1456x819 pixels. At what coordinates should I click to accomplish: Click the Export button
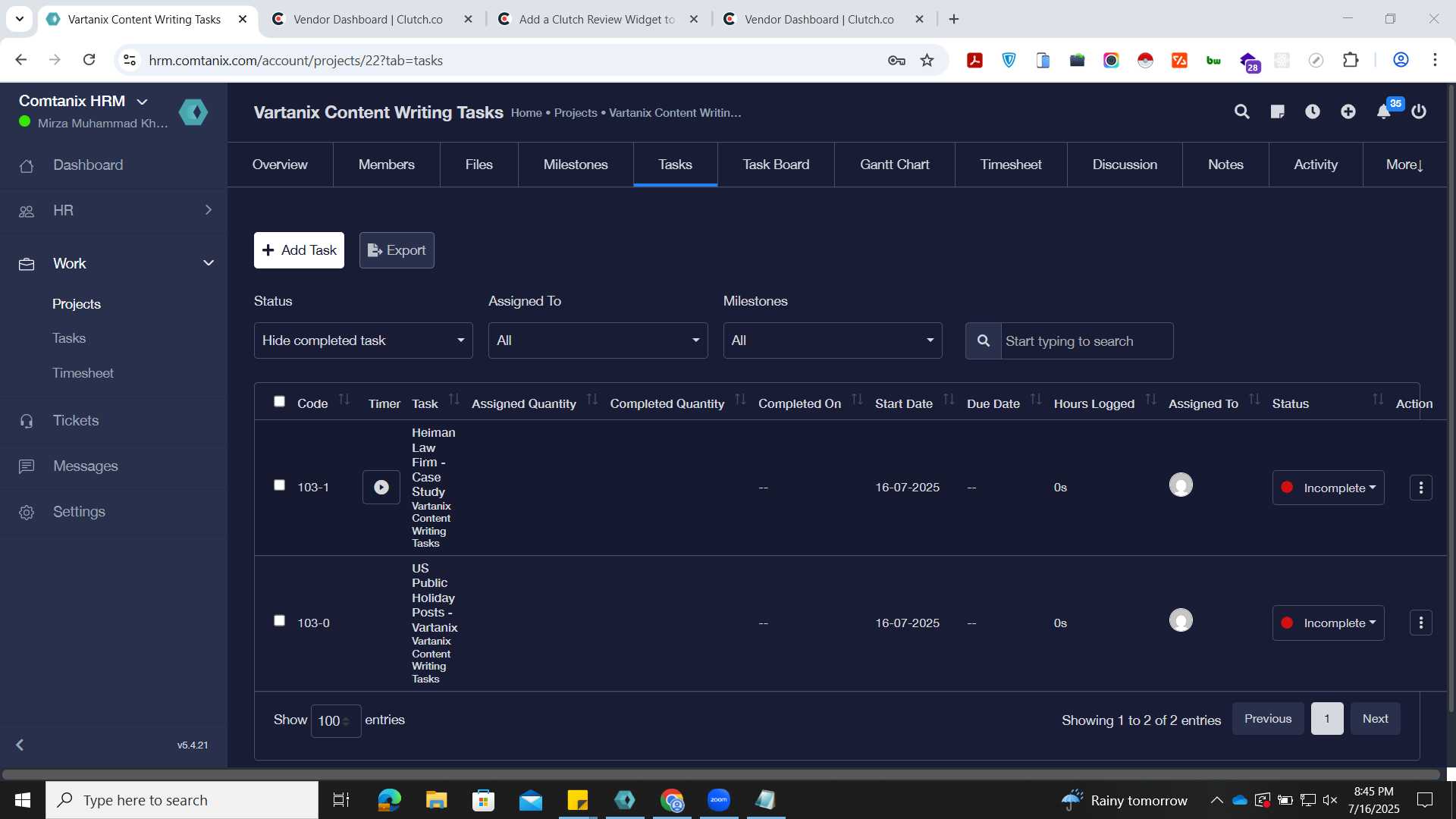pos(397,250)
